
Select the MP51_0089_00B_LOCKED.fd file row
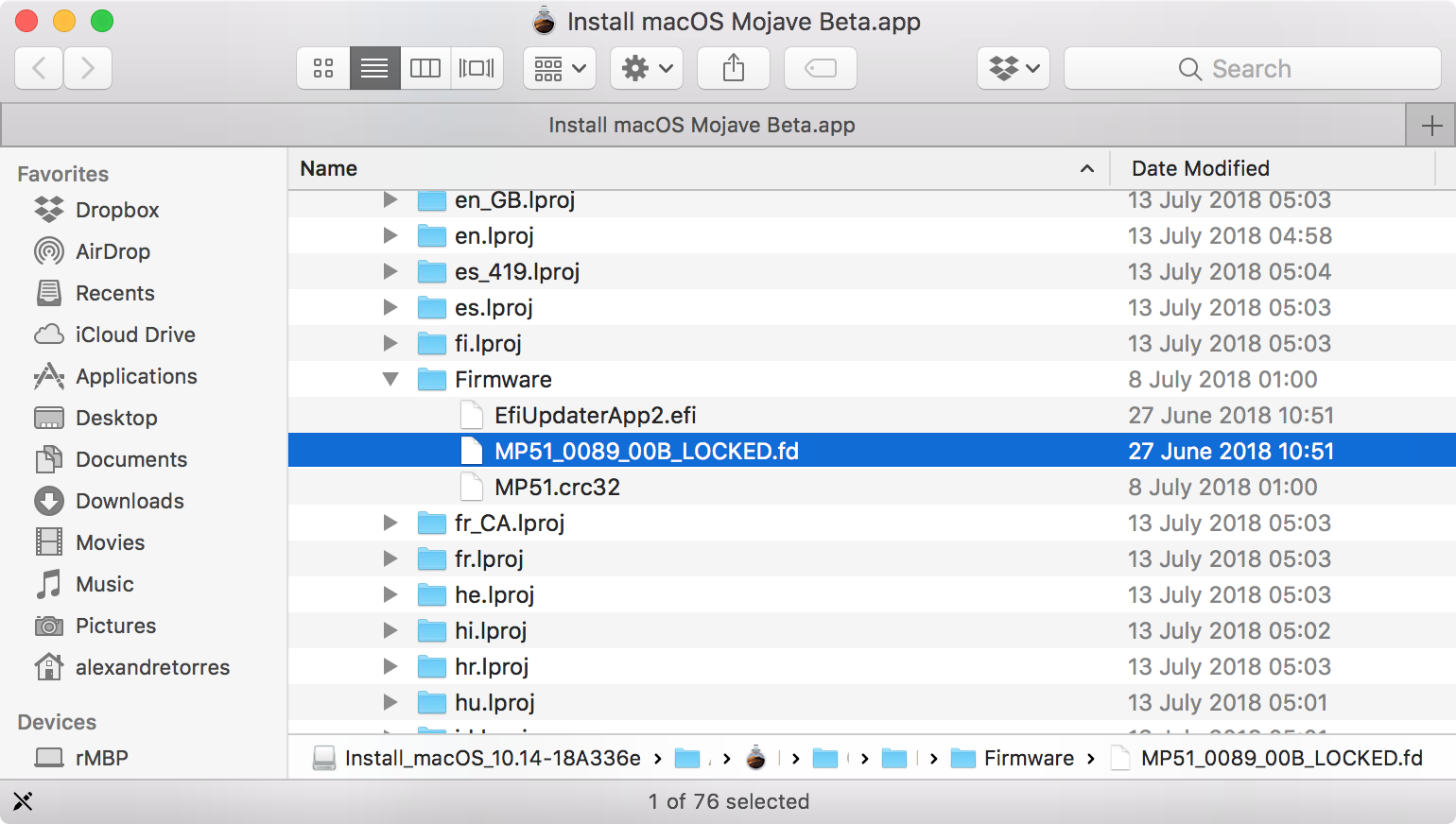coord(872,451)
